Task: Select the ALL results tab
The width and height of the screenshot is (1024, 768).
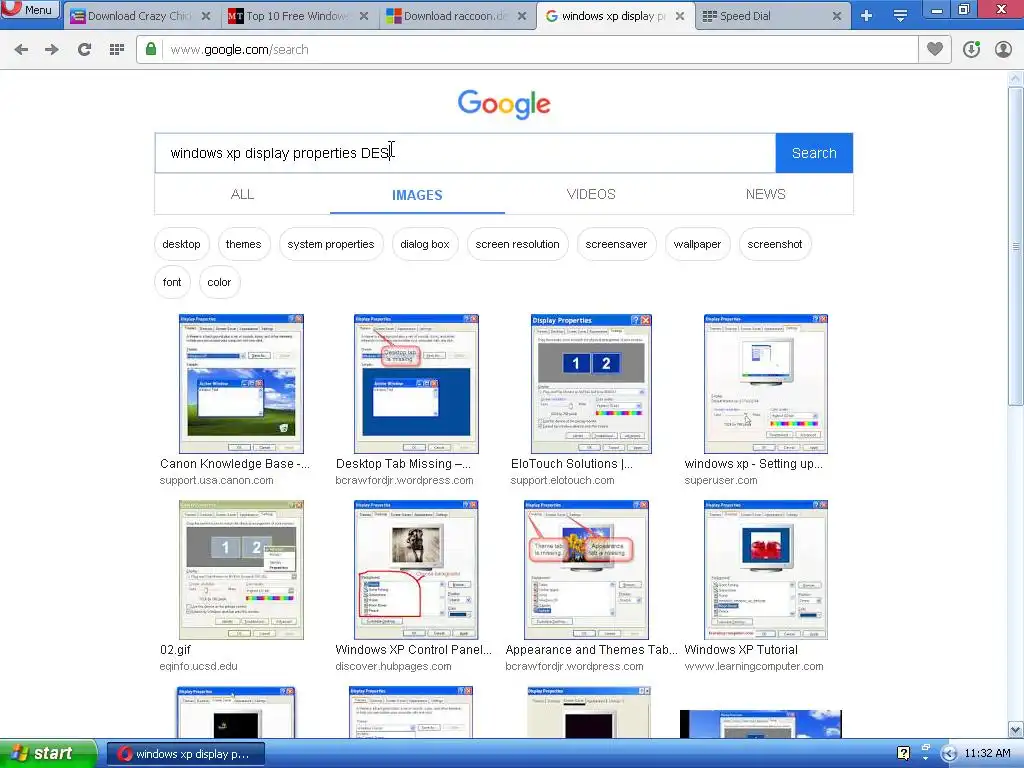Action: point(242,195)
